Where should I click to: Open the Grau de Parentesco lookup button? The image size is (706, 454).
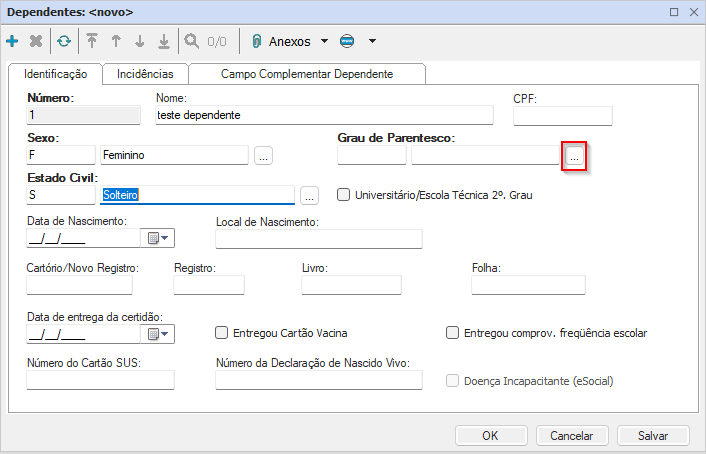[x=574, y=155]
